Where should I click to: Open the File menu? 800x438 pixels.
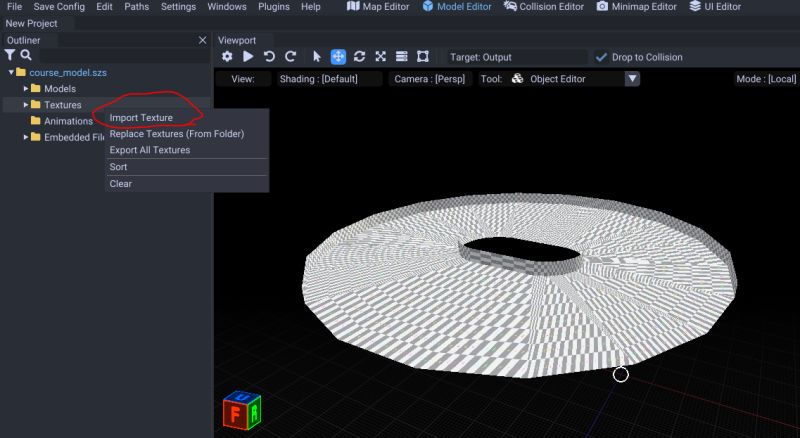coord(14,7)
